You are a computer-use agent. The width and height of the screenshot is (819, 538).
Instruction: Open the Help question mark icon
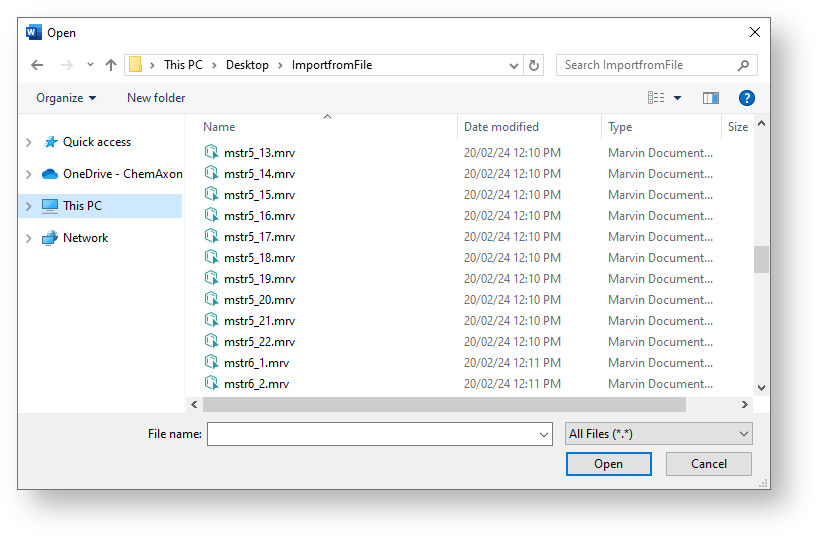click(746, 98)
